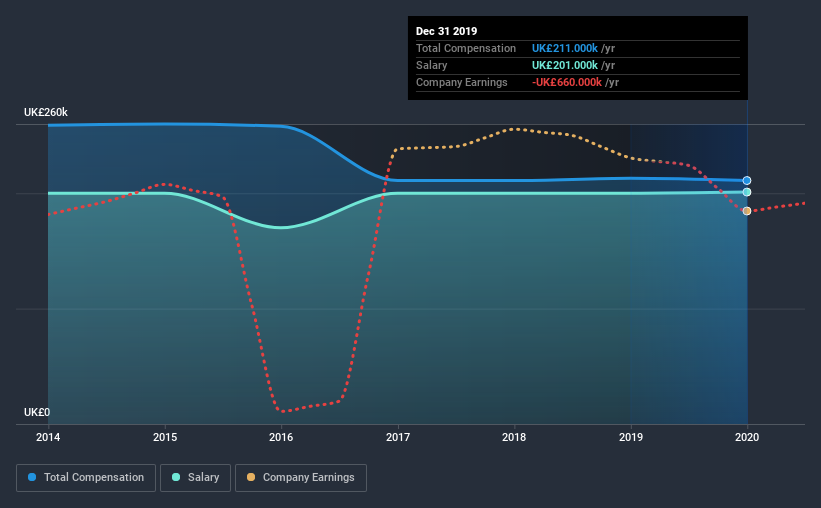
Task: Click the UK£201.000k salary value
Action: point(565,65)
